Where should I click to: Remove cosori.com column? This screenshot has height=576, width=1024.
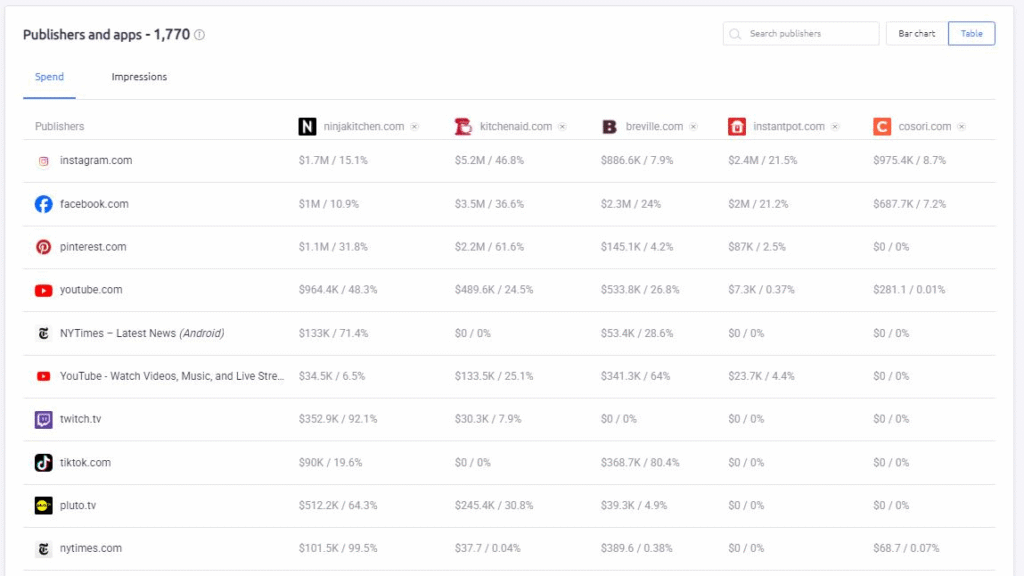click(x=961, y=127)
